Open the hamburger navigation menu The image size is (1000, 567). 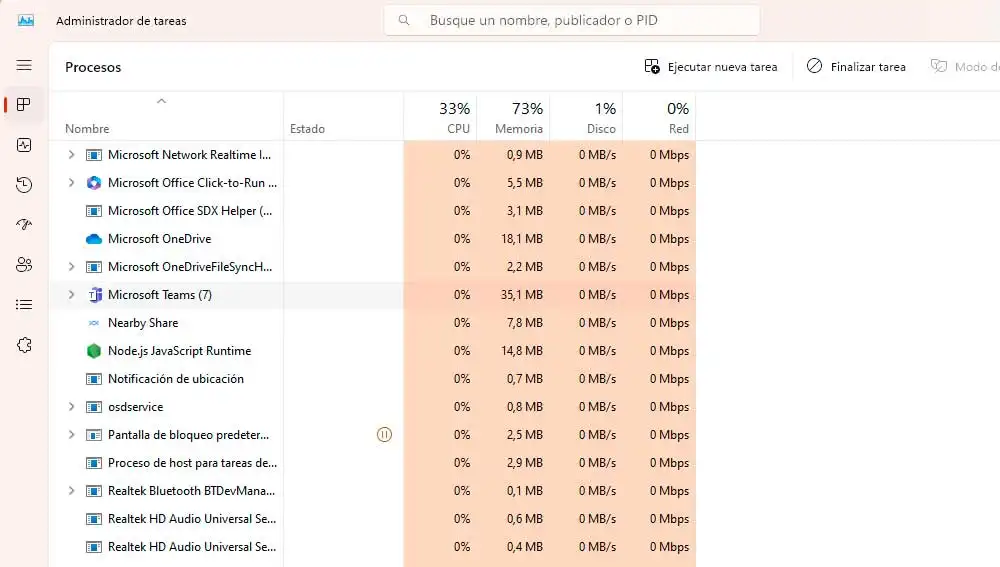24,65
